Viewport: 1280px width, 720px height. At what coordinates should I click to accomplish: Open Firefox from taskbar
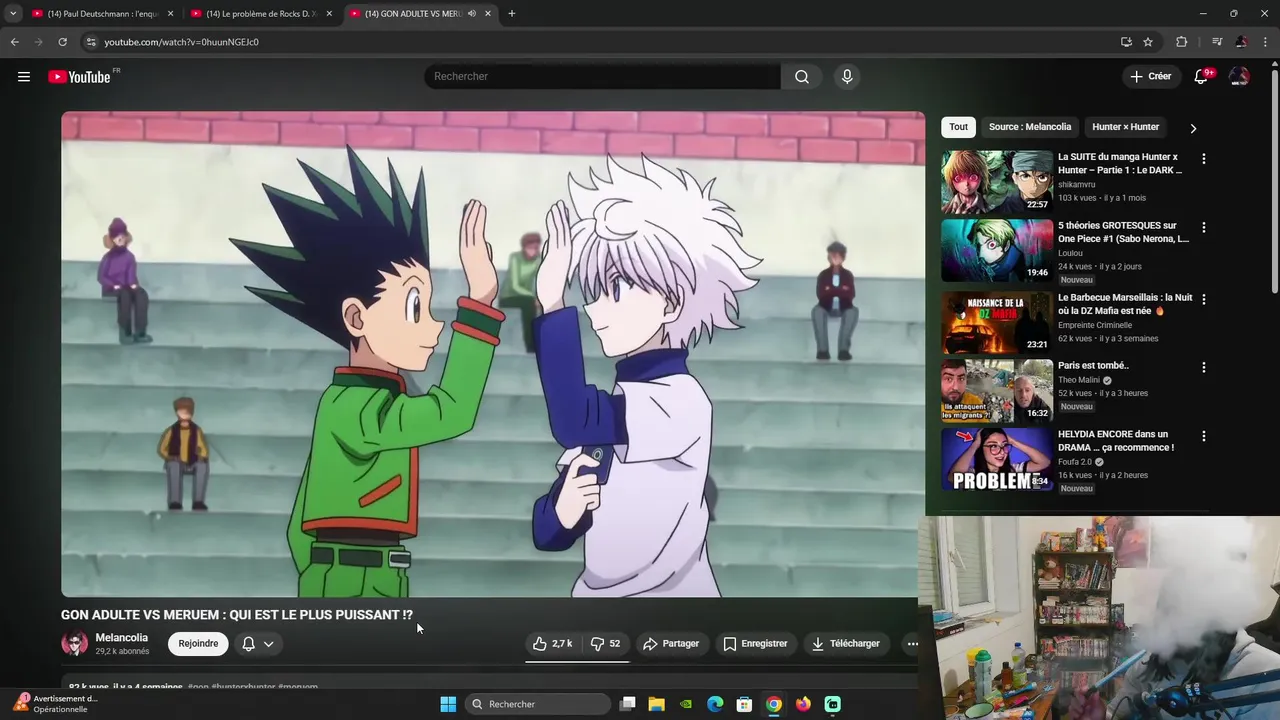coord(803,704)
